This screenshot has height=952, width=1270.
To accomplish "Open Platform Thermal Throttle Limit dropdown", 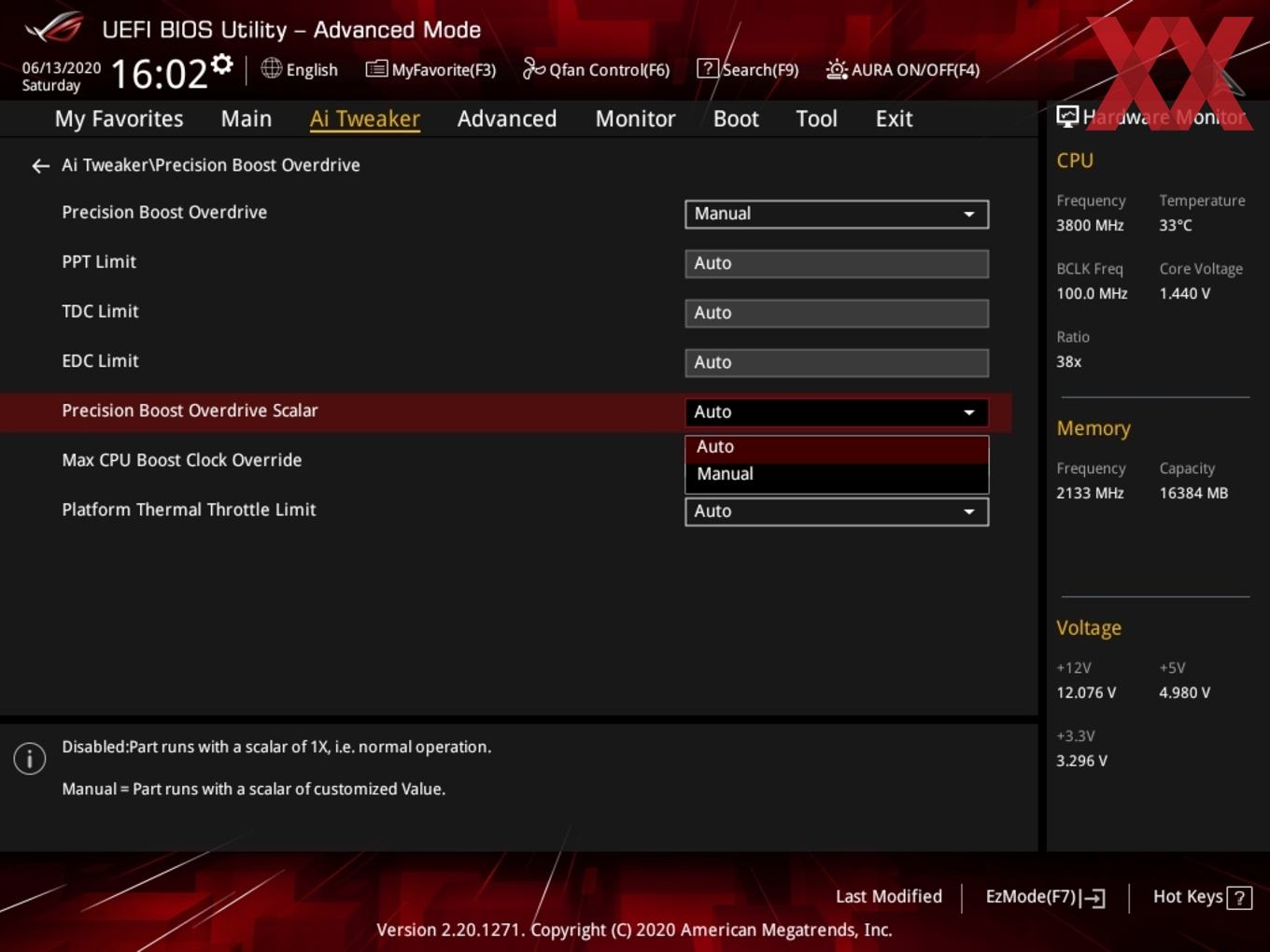I will pos(837,511).
